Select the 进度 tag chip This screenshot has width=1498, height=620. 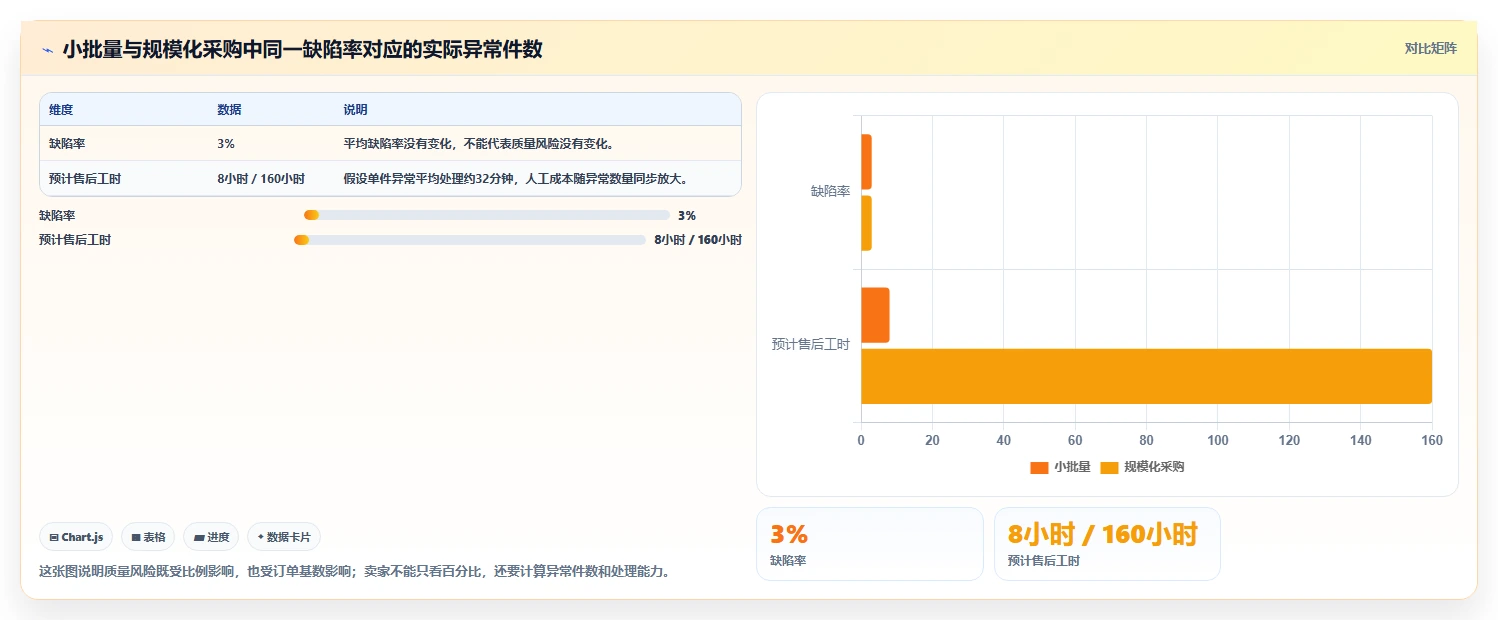(211, 537)
